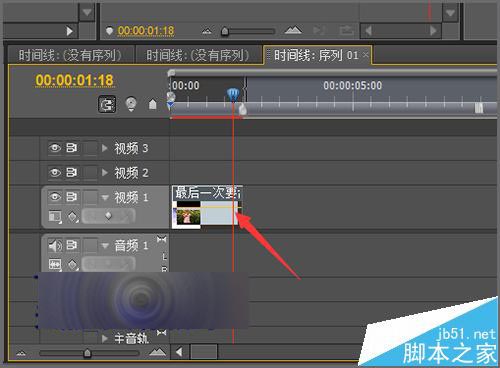Expand the 视频 2 track triangle
Image resolution: width=500 pixels, height=368 pixels.
[105, 172]
